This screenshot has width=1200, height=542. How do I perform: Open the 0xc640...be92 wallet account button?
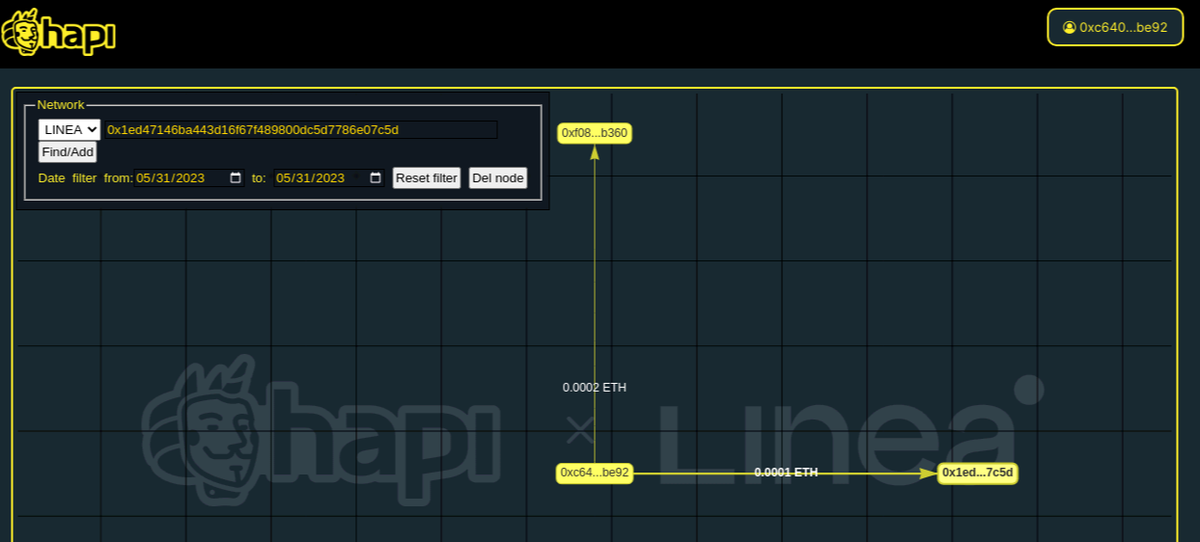[x=1114, y=27]
